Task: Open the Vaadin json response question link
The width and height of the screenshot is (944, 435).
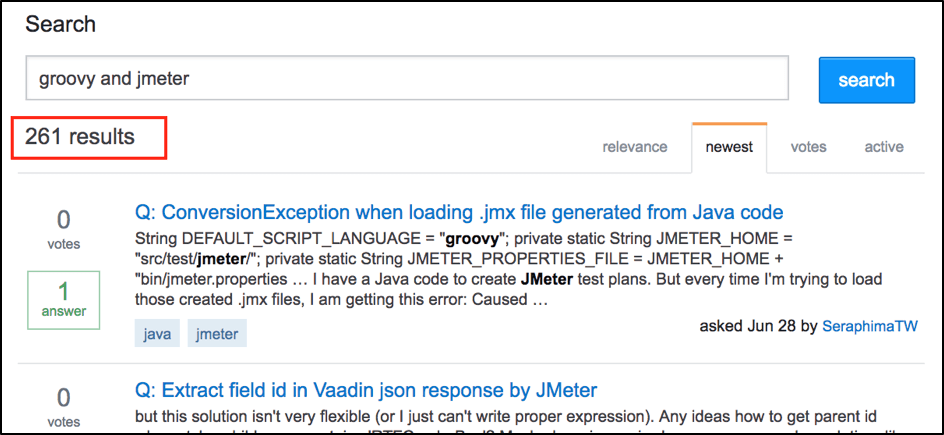Action: coord(366,390)
